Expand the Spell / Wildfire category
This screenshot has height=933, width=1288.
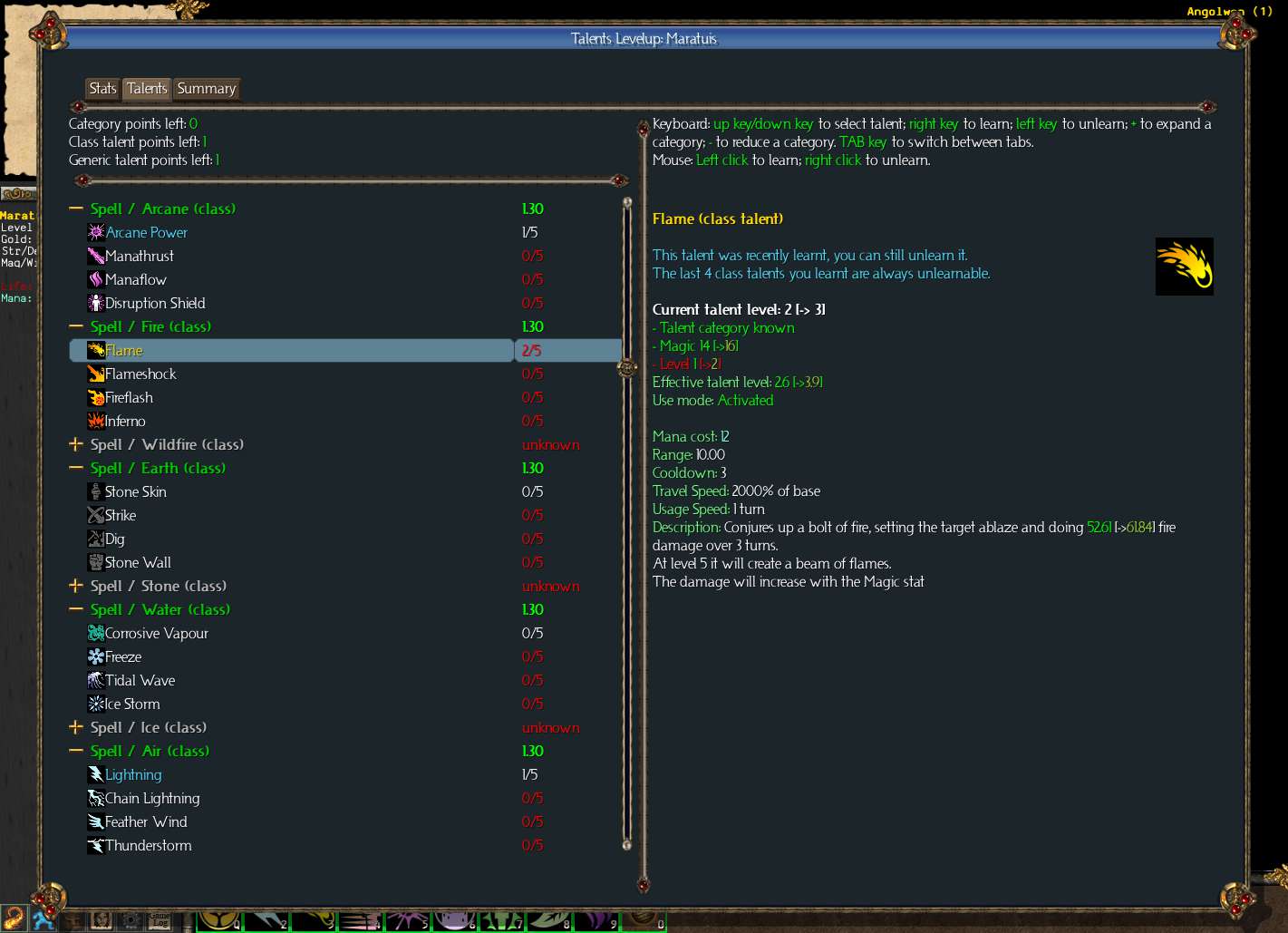point(76,444)
